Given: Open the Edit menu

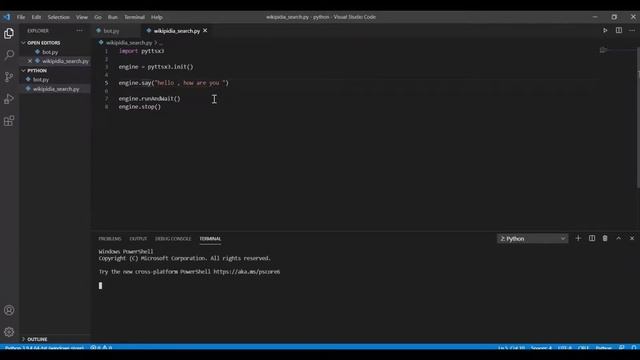Looking at the screenshot, I should click(x=36, y=17).
